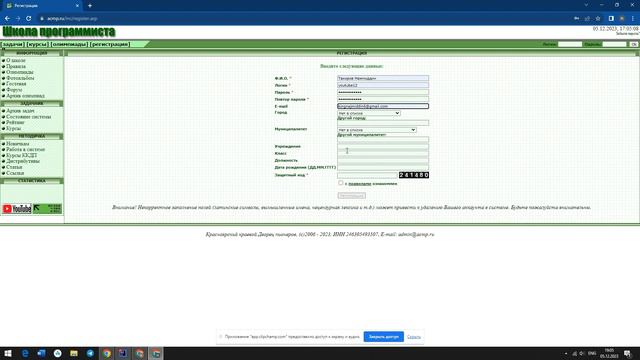Image resolution: width=640 pixels, height=360 pixels.
Task: Open the Ссылки sidebar link
Action: (15, 173)
